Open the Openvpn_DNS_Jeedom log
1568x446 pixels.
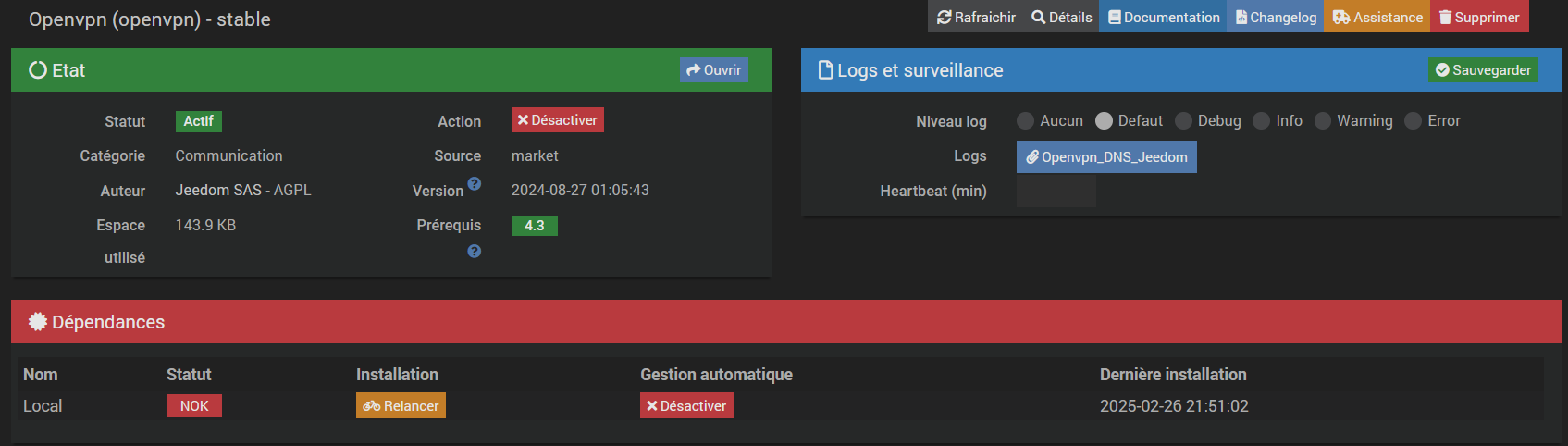(1106, 156)
